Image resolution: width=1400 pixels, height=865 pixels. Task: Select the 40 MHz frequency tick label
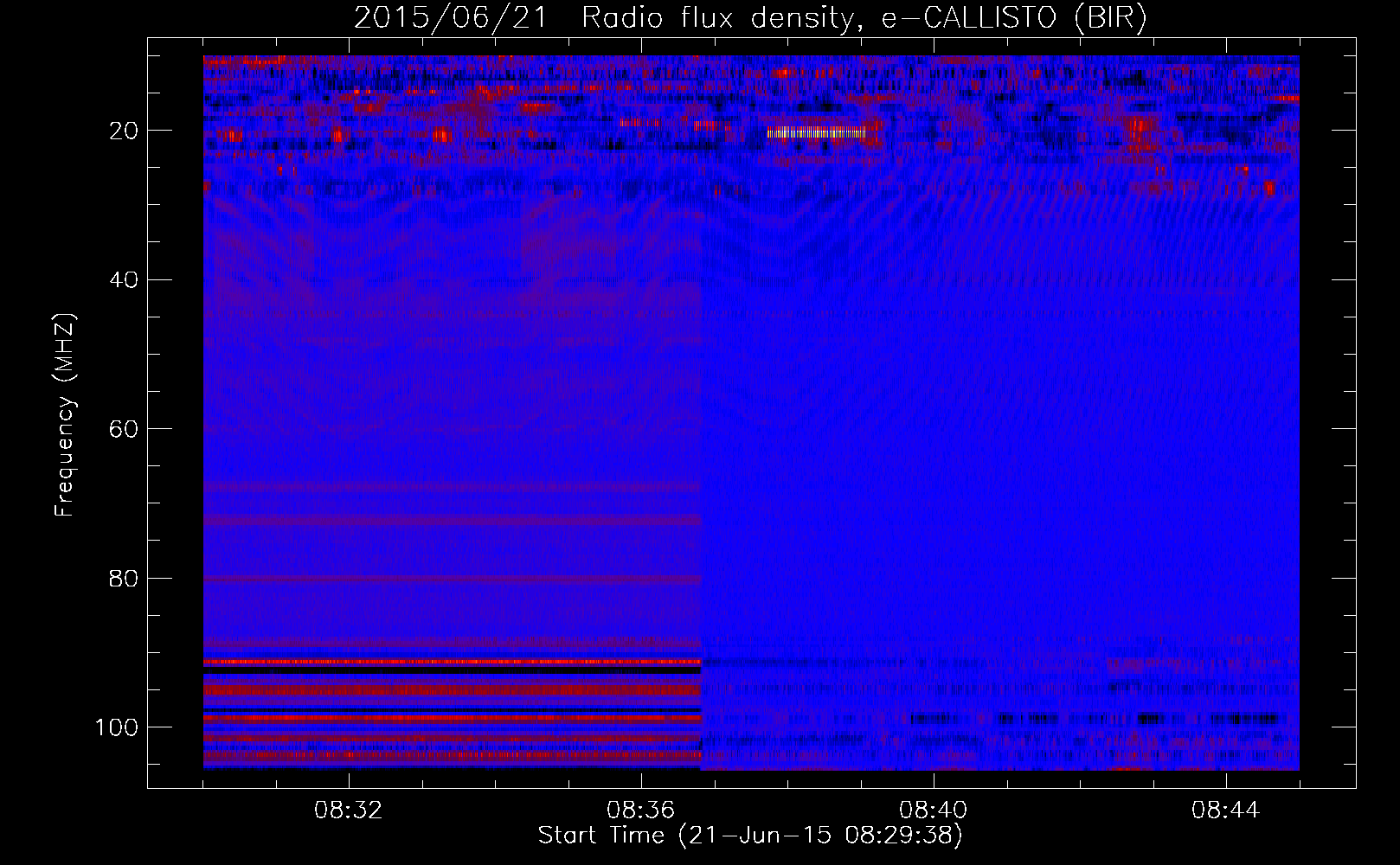click(125, 279)
